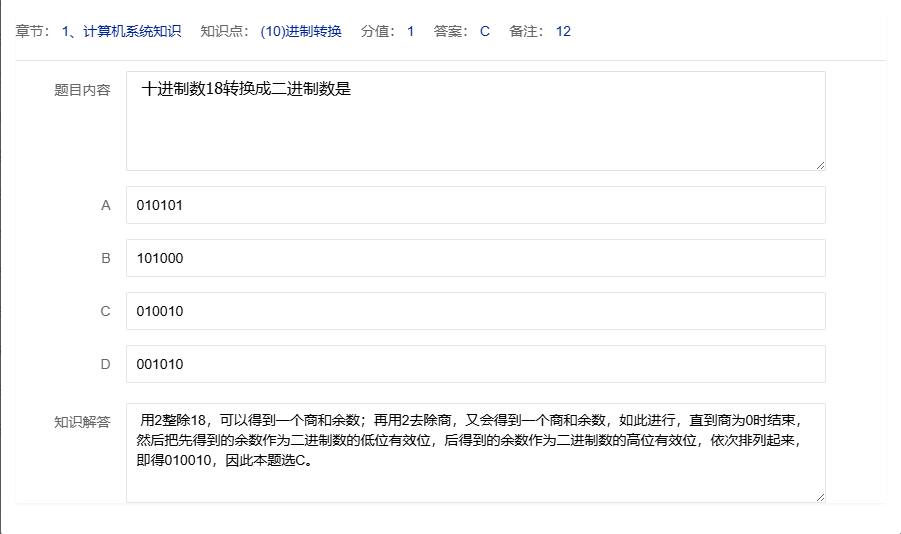This screenshot has width=901, height=534.
Task: Click the 题目内容 field label
Action: coord(82,89)
